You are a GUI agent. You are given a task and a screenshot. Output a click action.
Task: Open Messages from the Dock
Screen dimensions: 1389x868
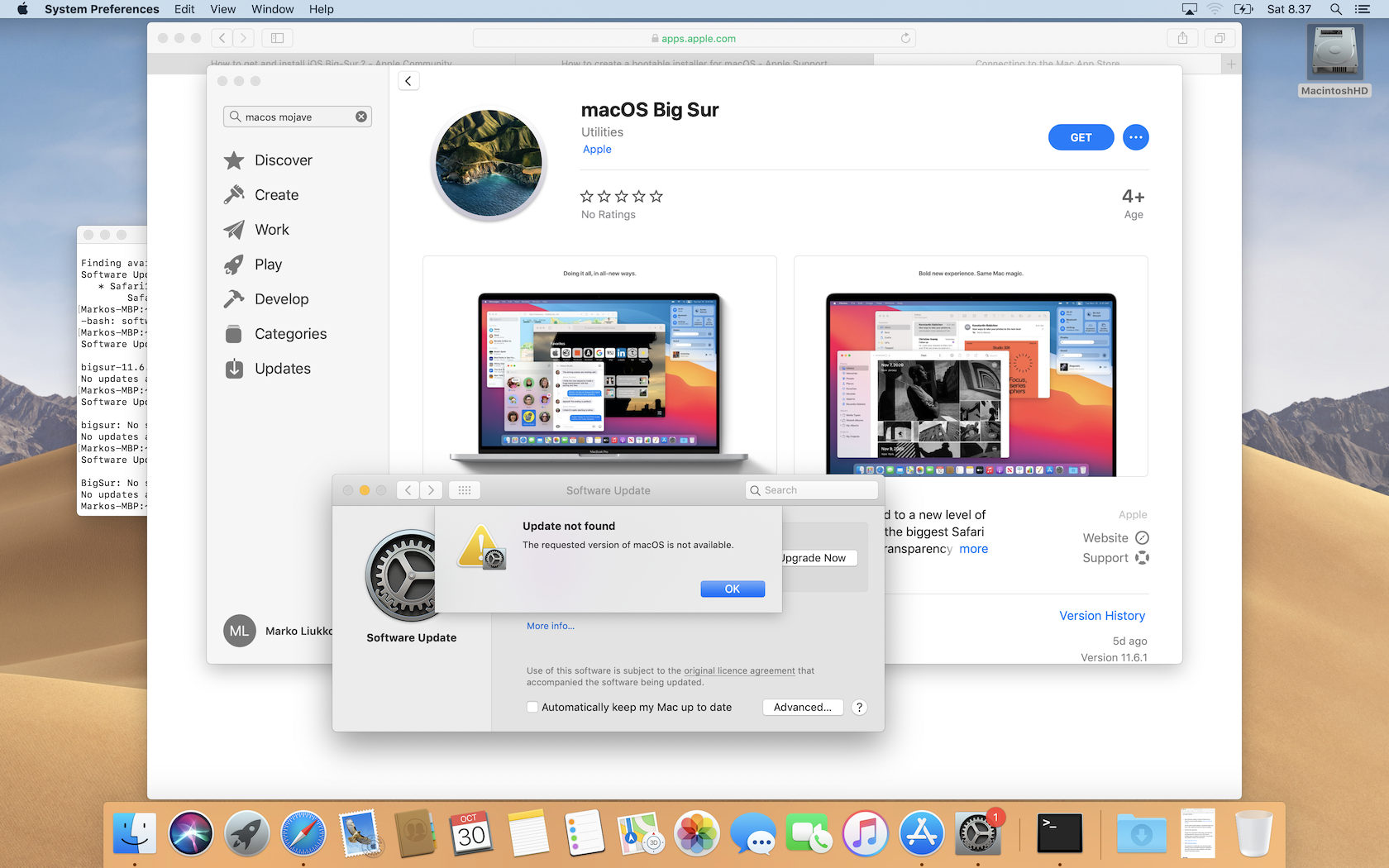(753, 832)
